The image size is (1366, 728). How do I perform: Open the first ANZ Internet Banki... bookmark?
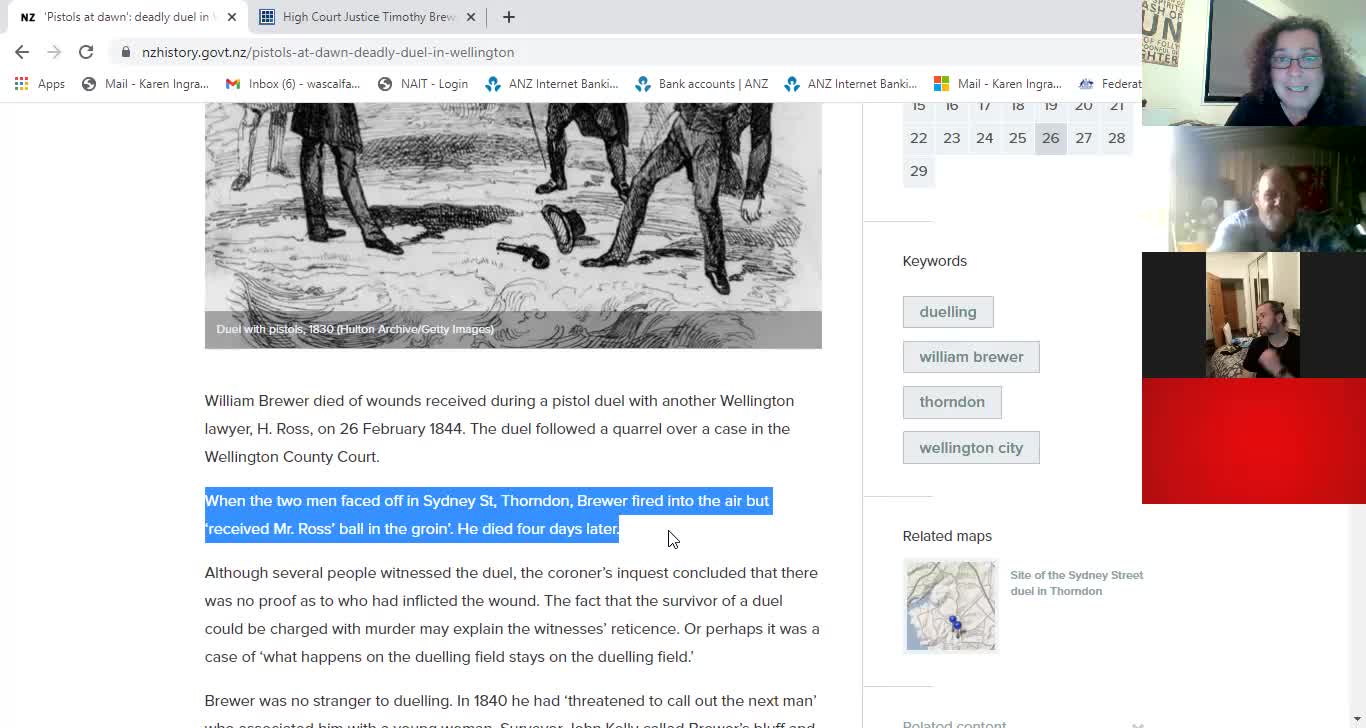[x=551, y=84]
